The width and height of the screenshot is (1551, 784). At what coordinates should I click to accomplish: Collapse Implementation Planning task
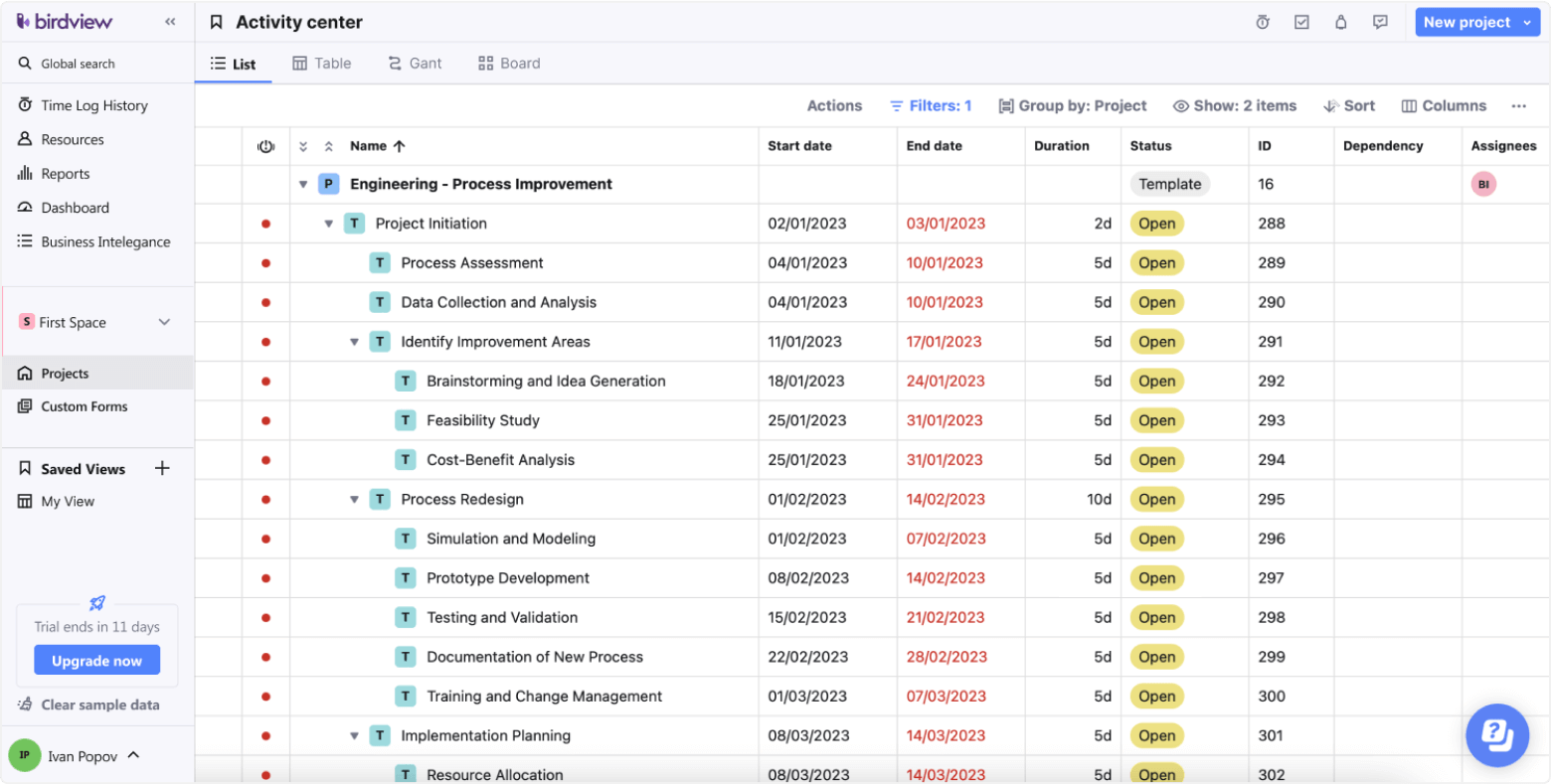point(354,736)
